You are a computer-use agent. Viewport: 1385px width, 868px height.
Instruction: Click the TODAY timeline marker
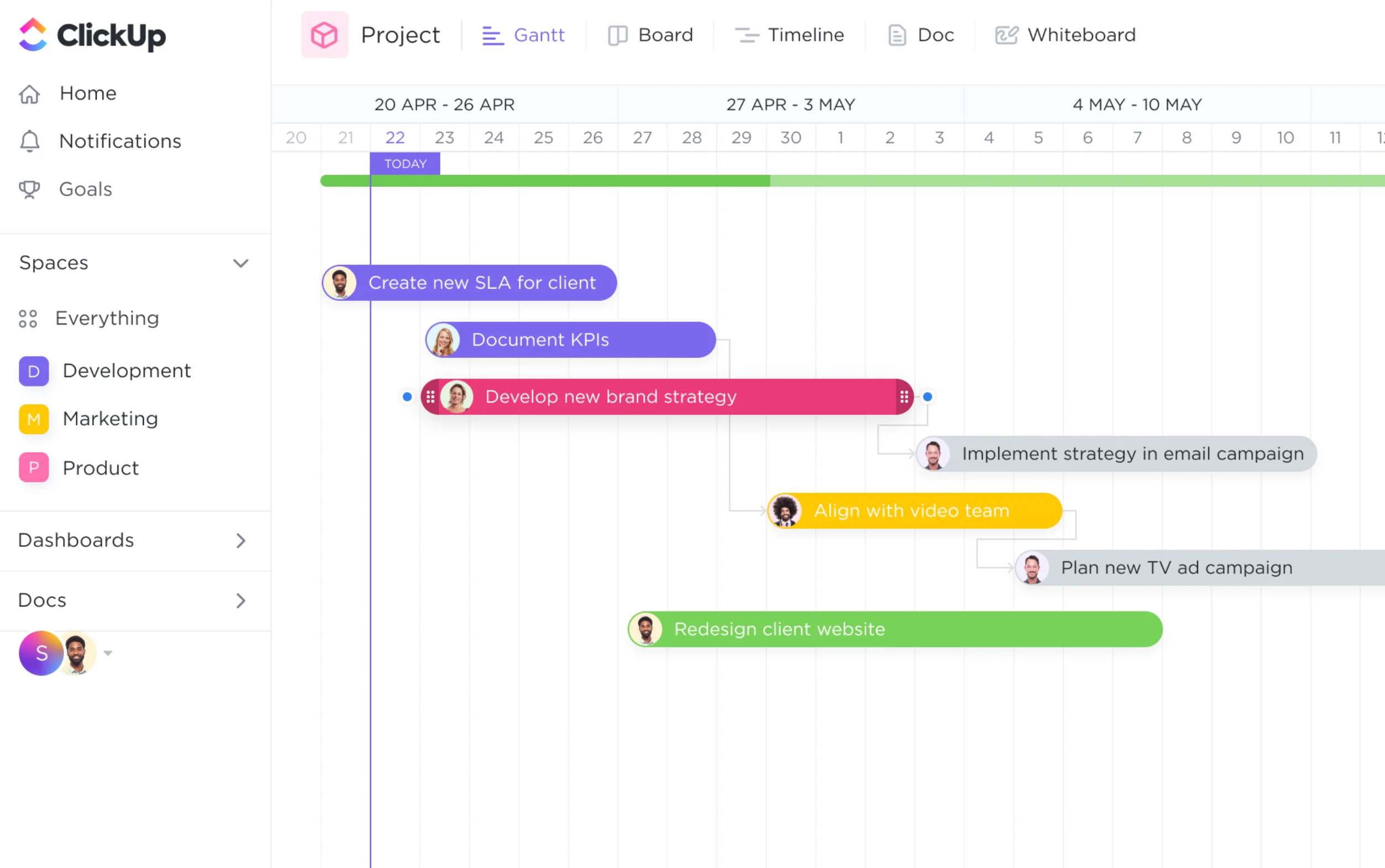pos(405,164)
